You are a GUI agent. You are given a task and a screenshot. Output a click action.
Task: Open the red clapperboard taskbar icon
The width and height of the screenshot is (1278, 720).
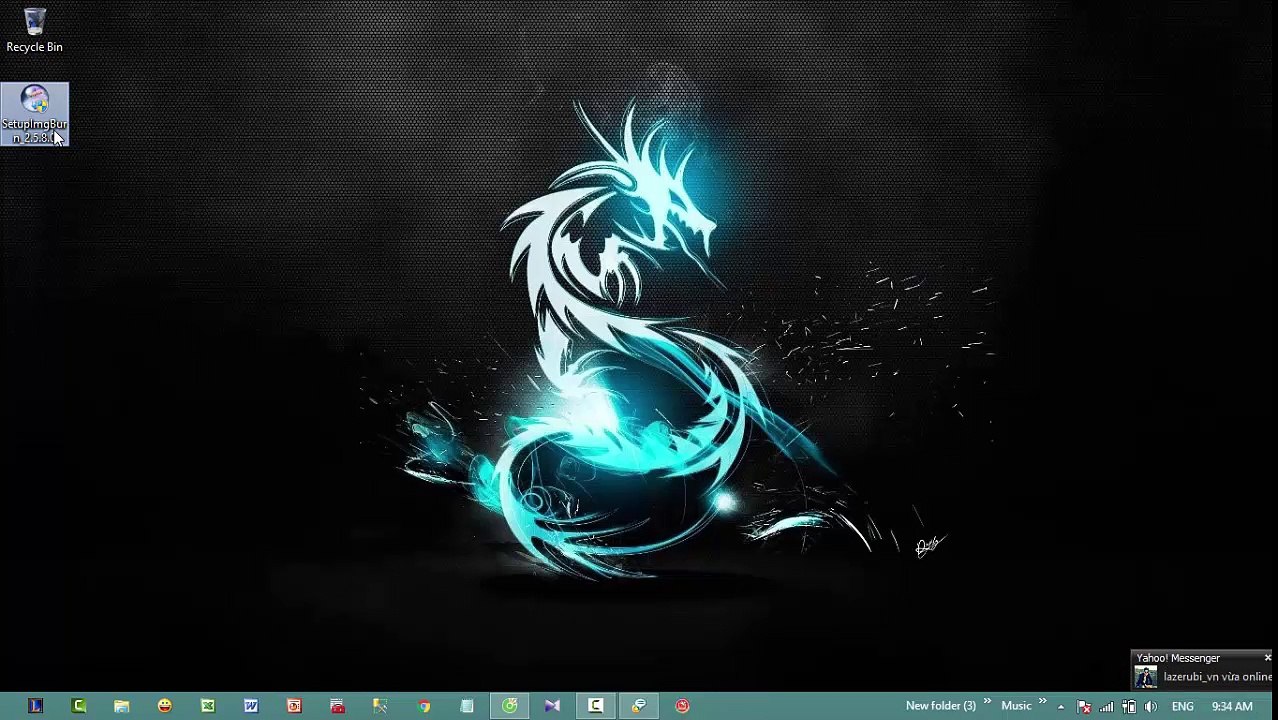tap(337, 706)
